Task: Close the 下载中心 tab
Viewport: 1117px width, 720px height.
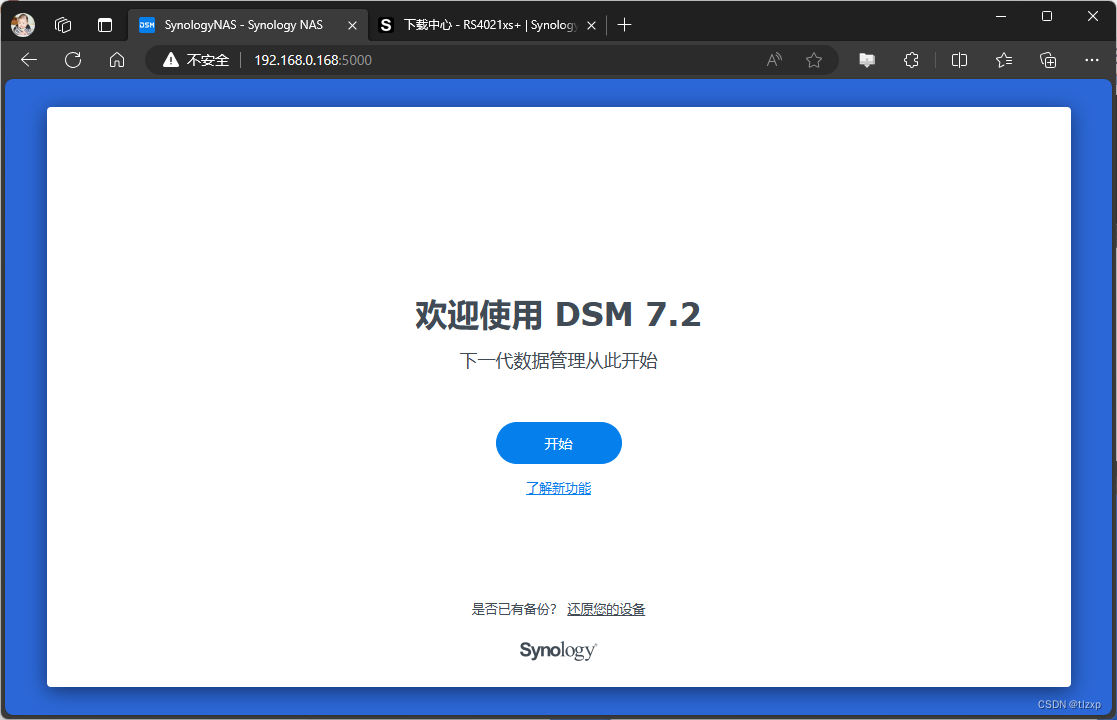Action: 591,26
